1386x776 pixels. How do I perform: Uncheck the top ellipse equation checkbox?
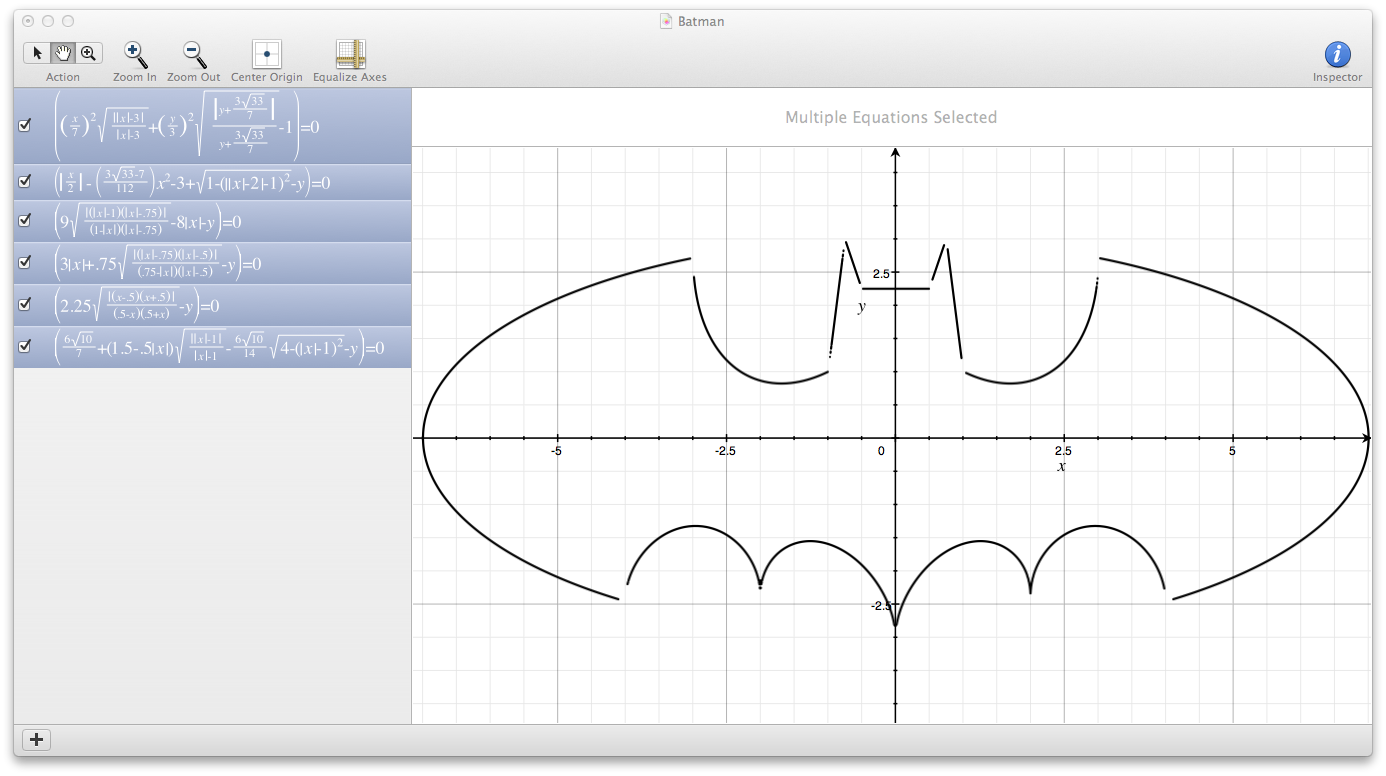pos(24,125)
